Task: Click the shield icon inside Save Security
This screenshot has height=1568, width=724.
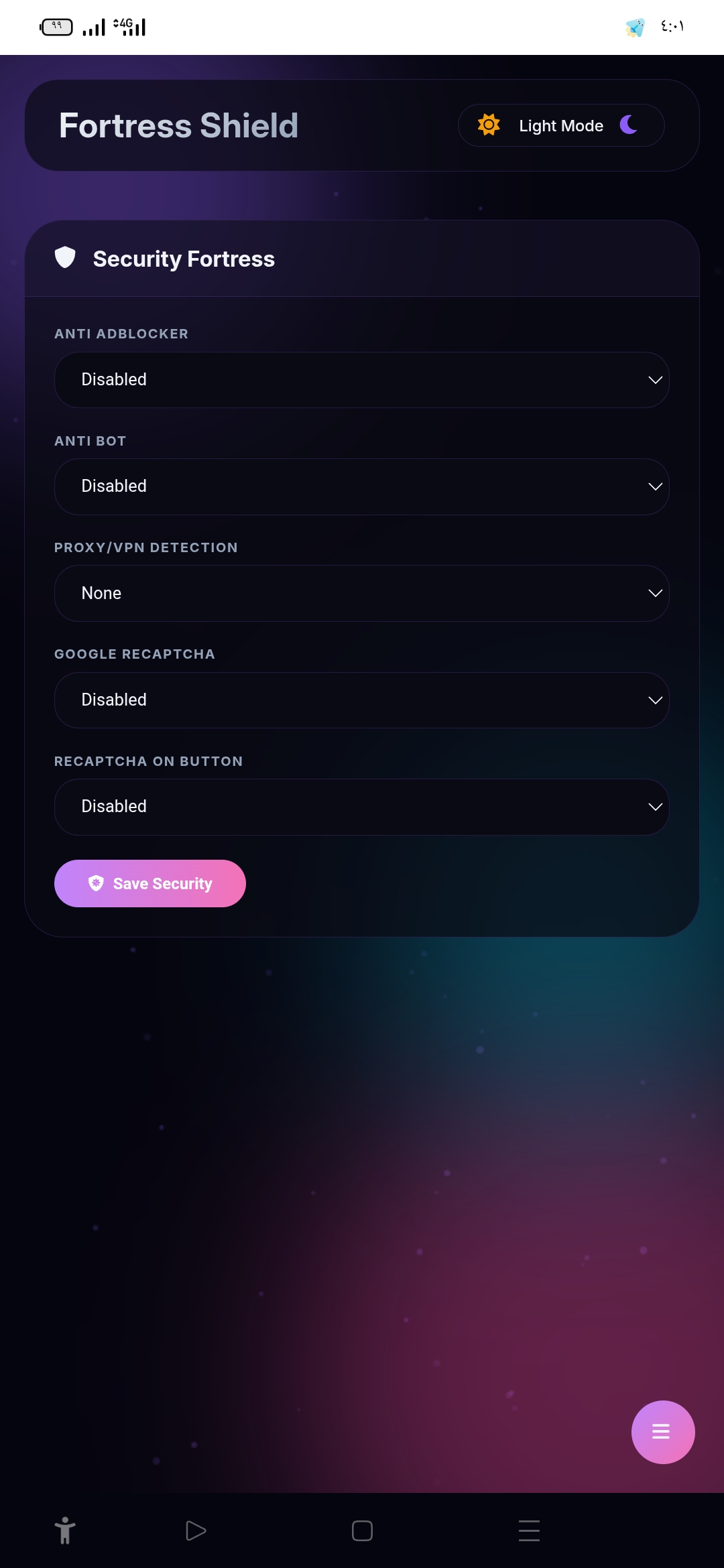Action: coord(96,883)
